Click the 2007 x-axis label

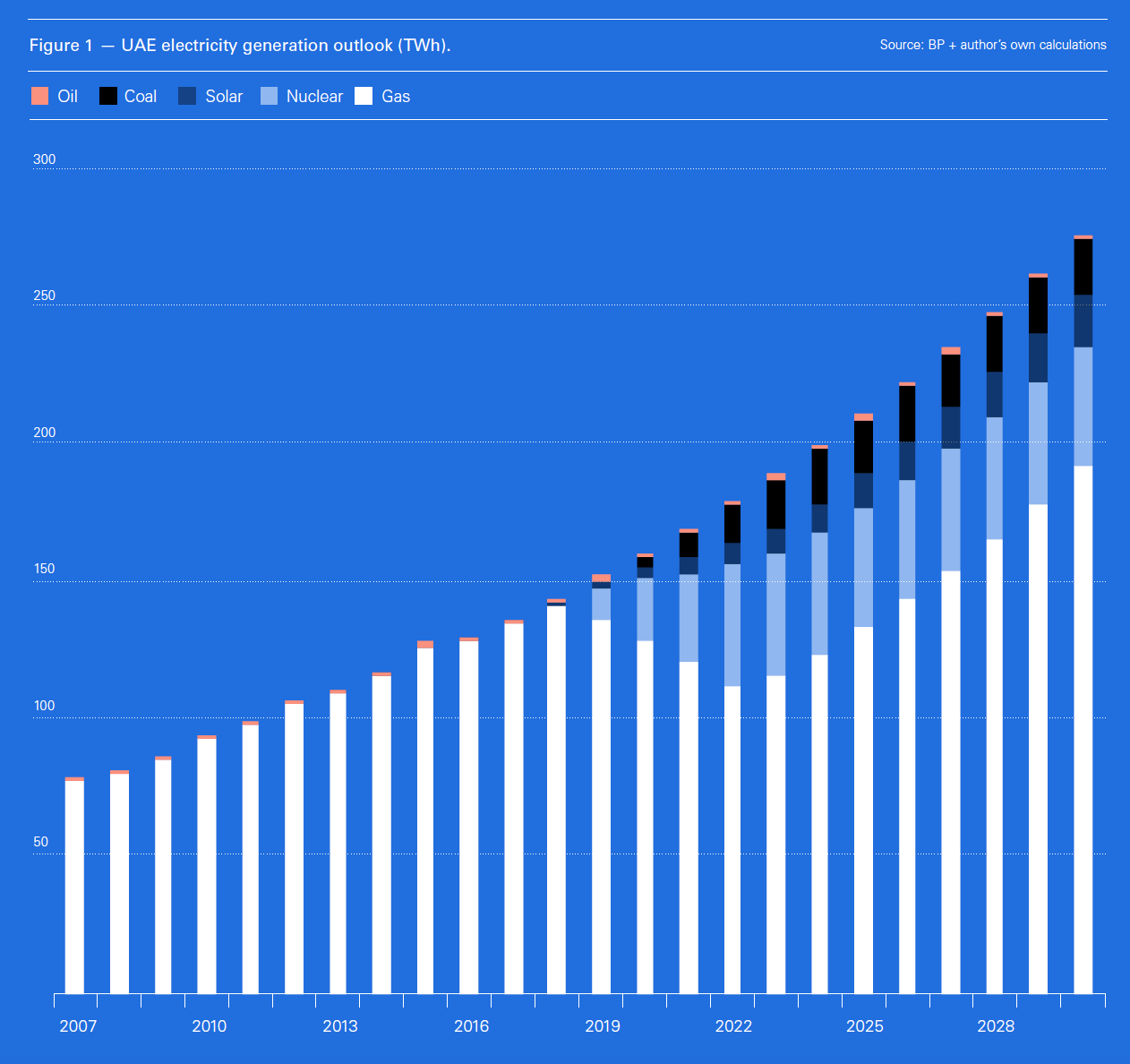[78, 1026]
